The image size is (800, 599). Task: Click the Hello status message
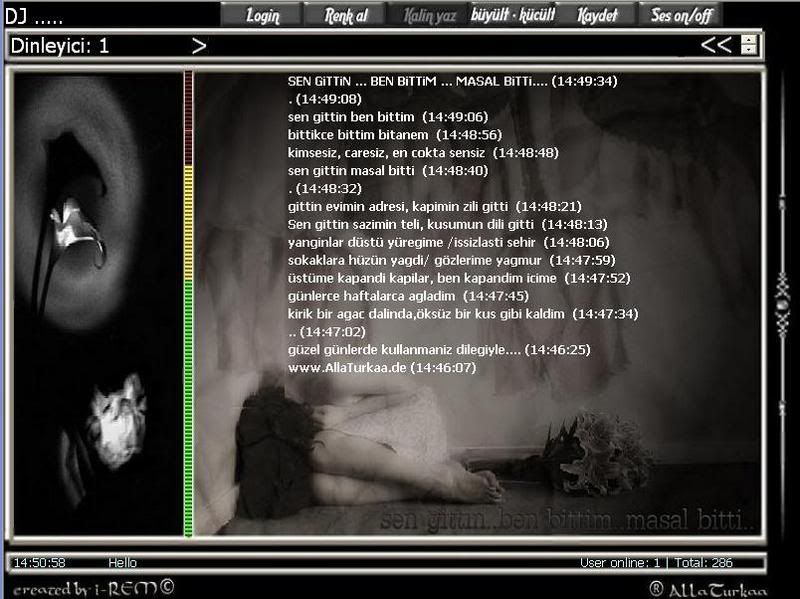coord(122,563)
